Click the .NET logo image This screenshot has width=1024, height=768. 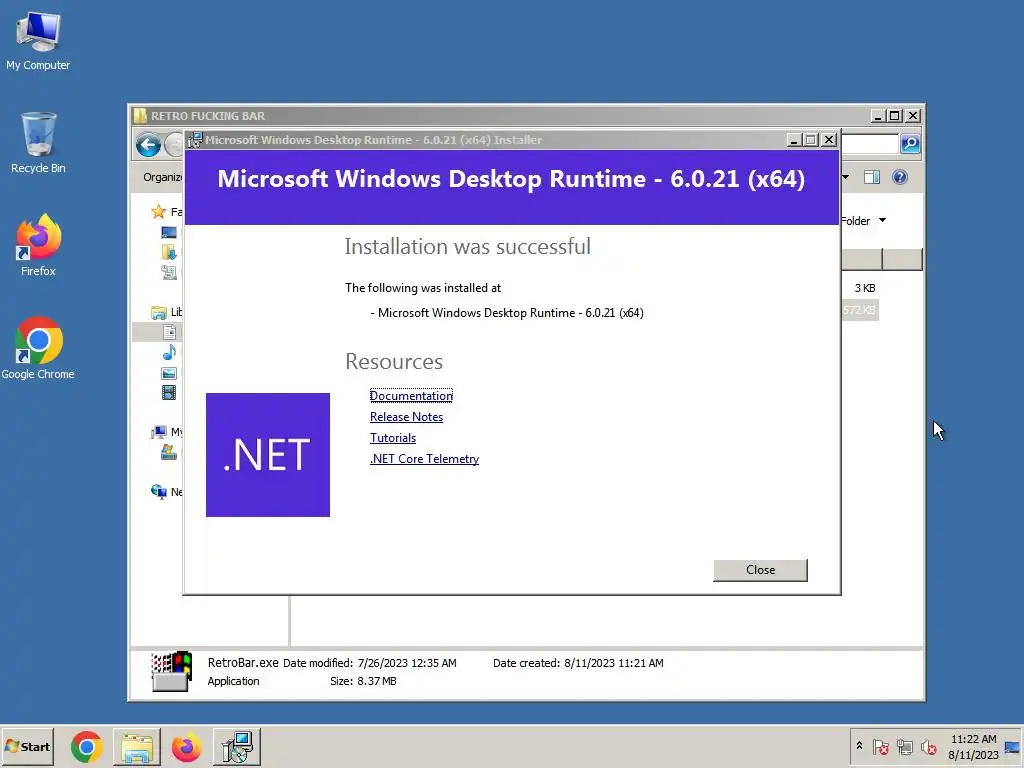click(268, 455)
